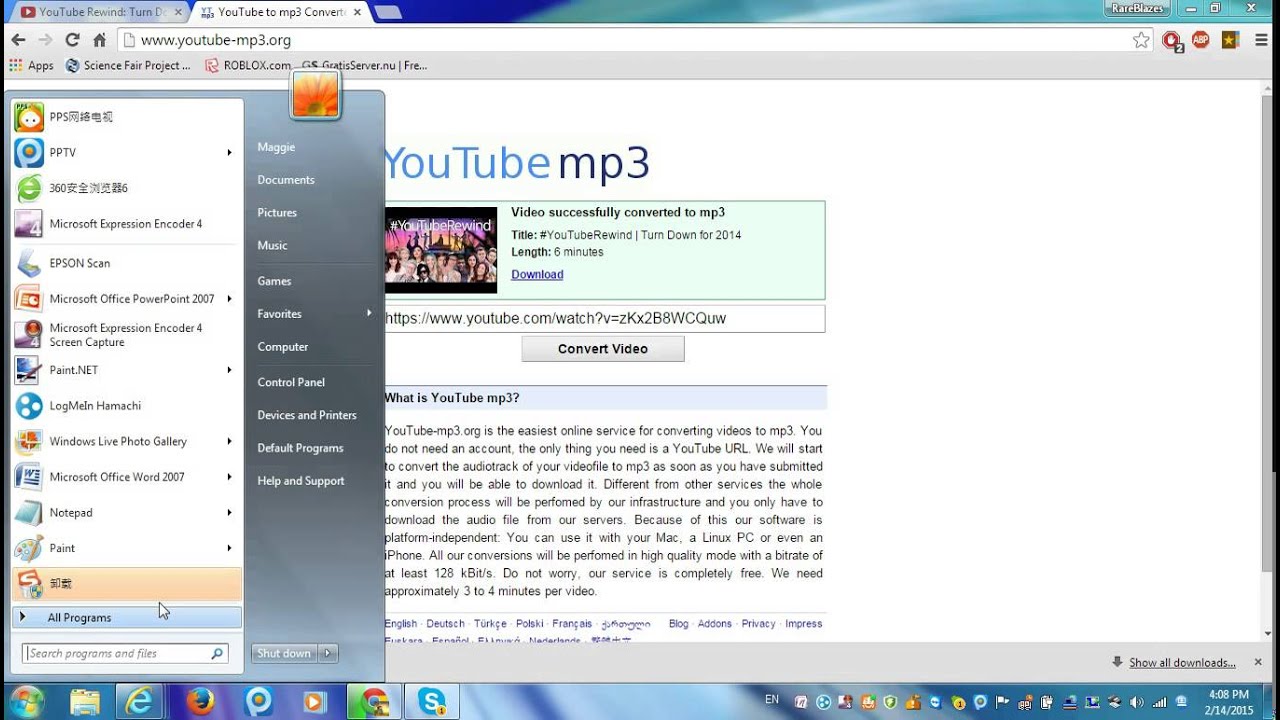Click the Addons footer link
Image resolution: width=1280 pixels, height=720 pixels.
(715, 624)
